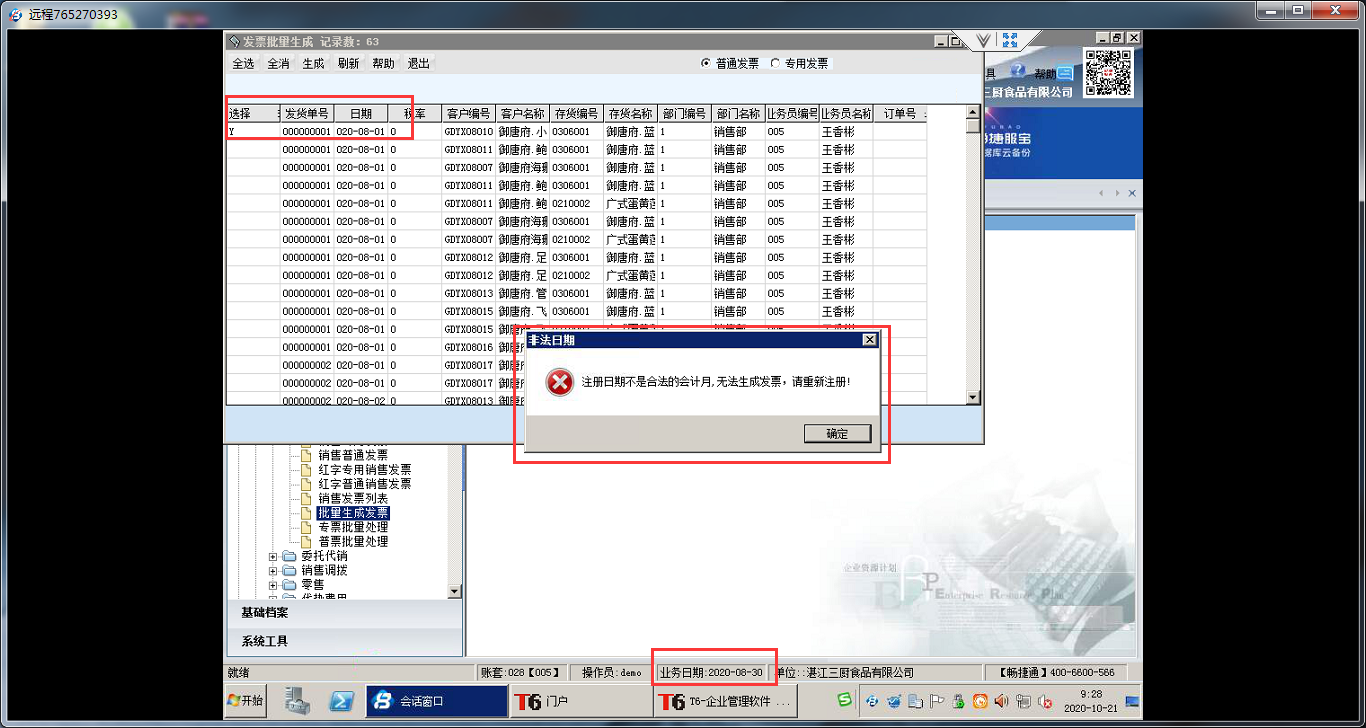This screenshot has width=1366, height=728.
Task: Expand the 零售 tree node
Action: coord(274,584)
